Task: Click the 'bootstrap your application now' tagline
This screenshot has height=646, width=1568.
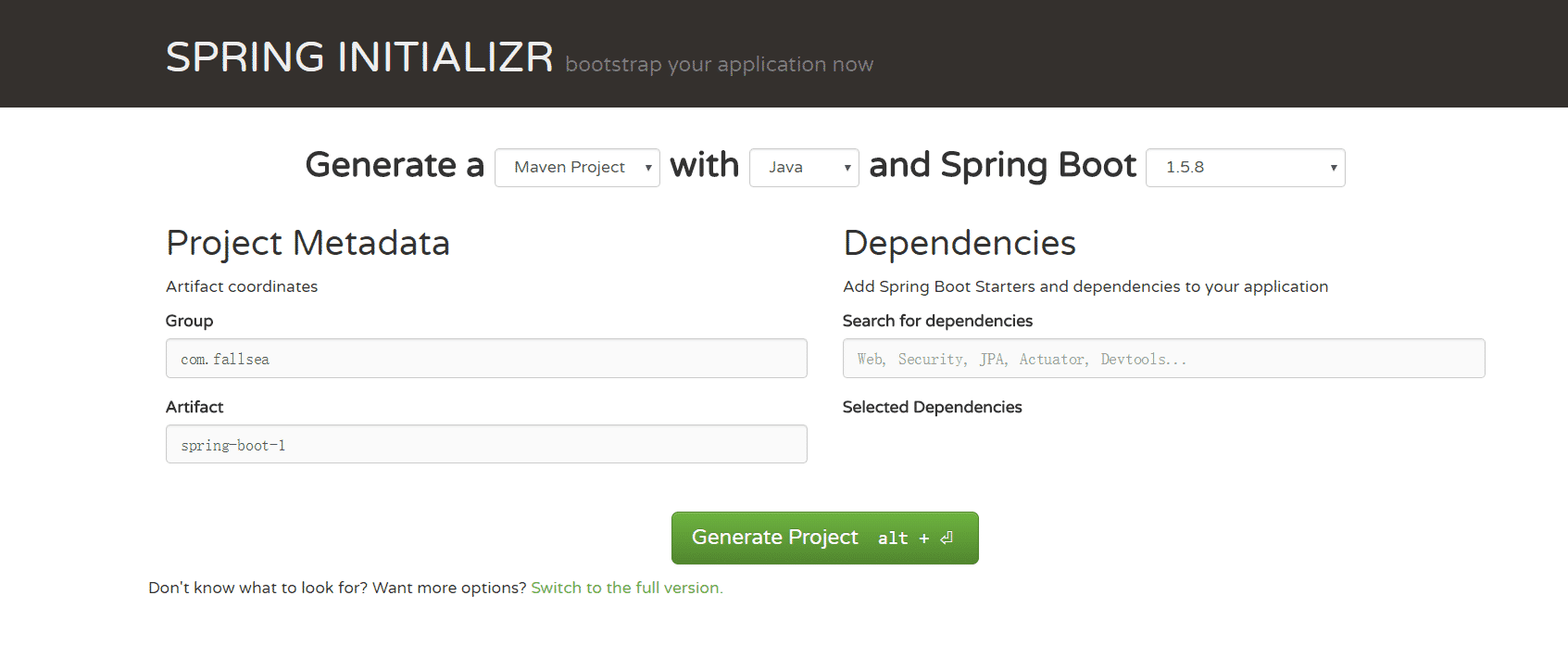Action: pos(719,65)
